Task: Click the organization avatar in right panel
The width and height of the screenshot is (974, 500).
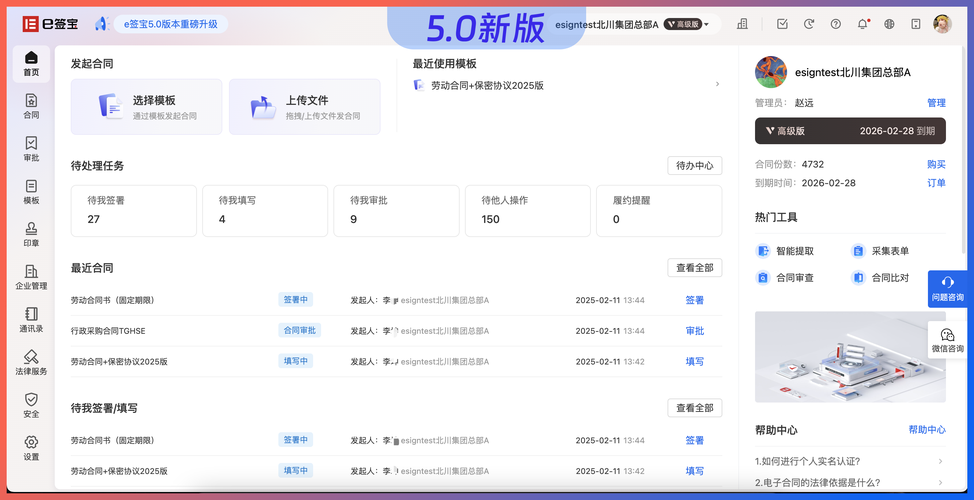Action: tap(771, 72)
